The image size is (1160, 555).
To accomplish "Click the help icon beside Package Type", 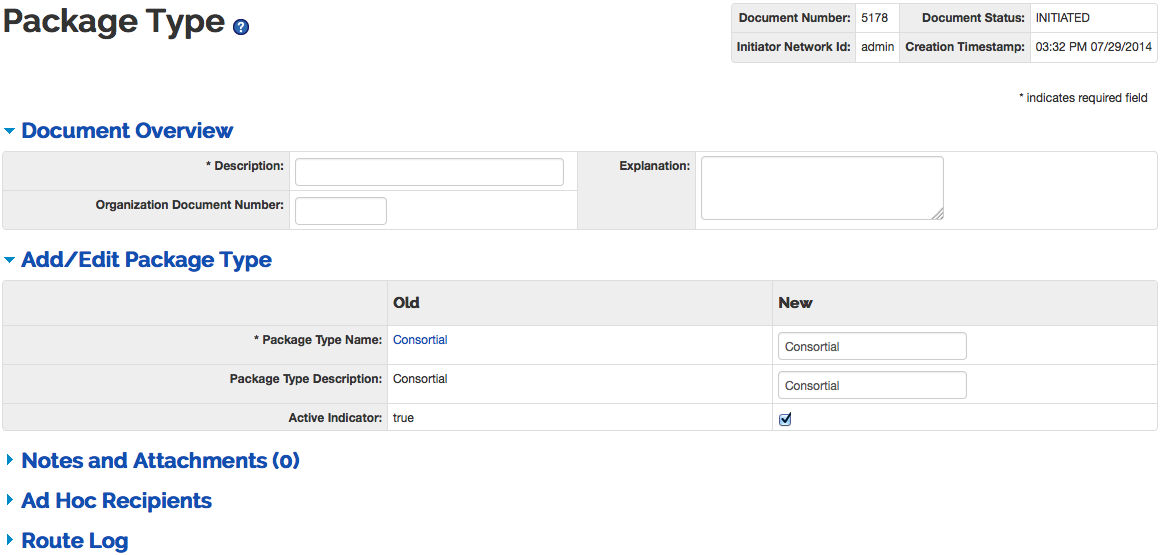I will [241, 28].
